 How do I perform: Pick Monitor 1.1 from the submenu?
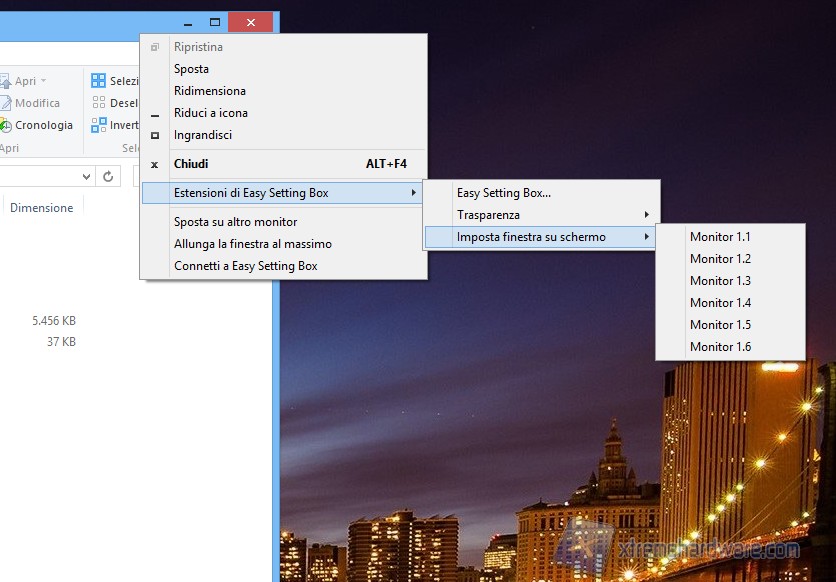720,237
